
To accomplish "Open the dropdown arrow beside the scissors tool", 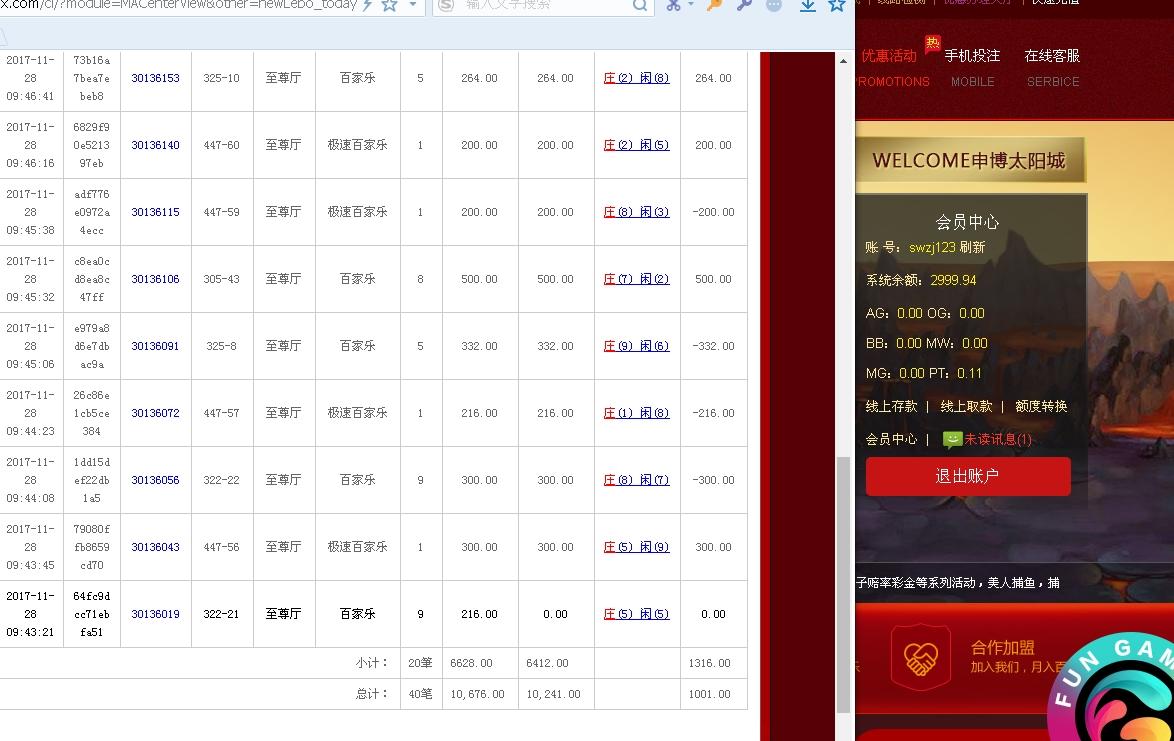I will click(x=690, y=5).
